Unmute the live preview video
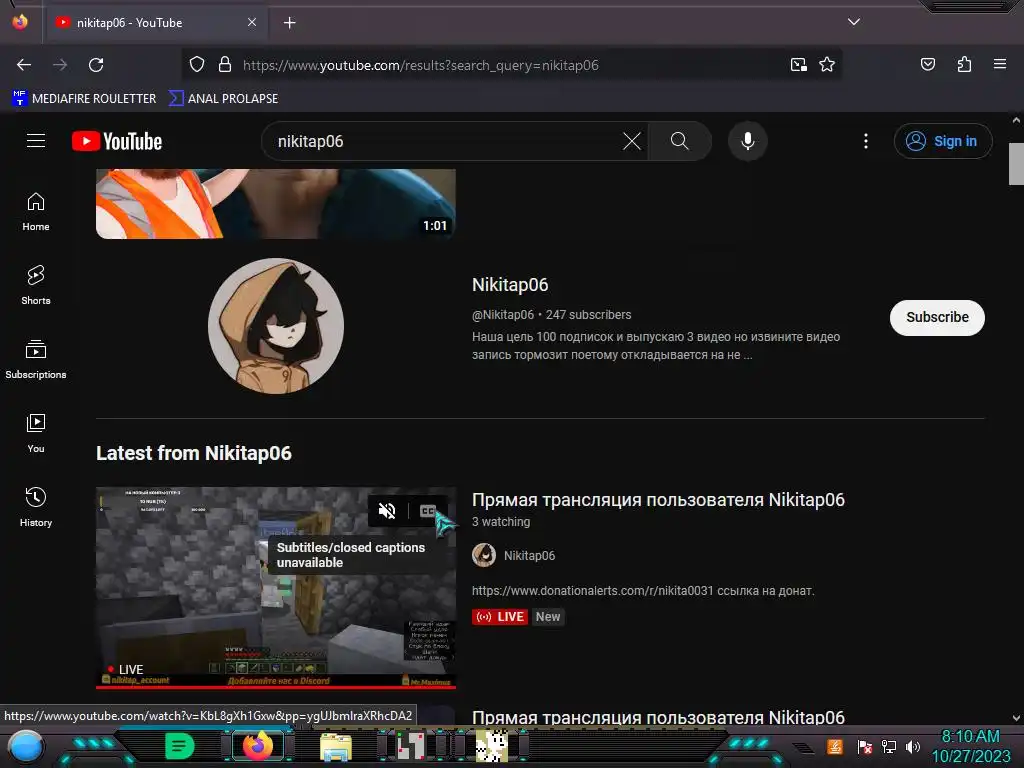Image resolution: width=1024 pixels, height=768 pixels. [x=387, y=511]
